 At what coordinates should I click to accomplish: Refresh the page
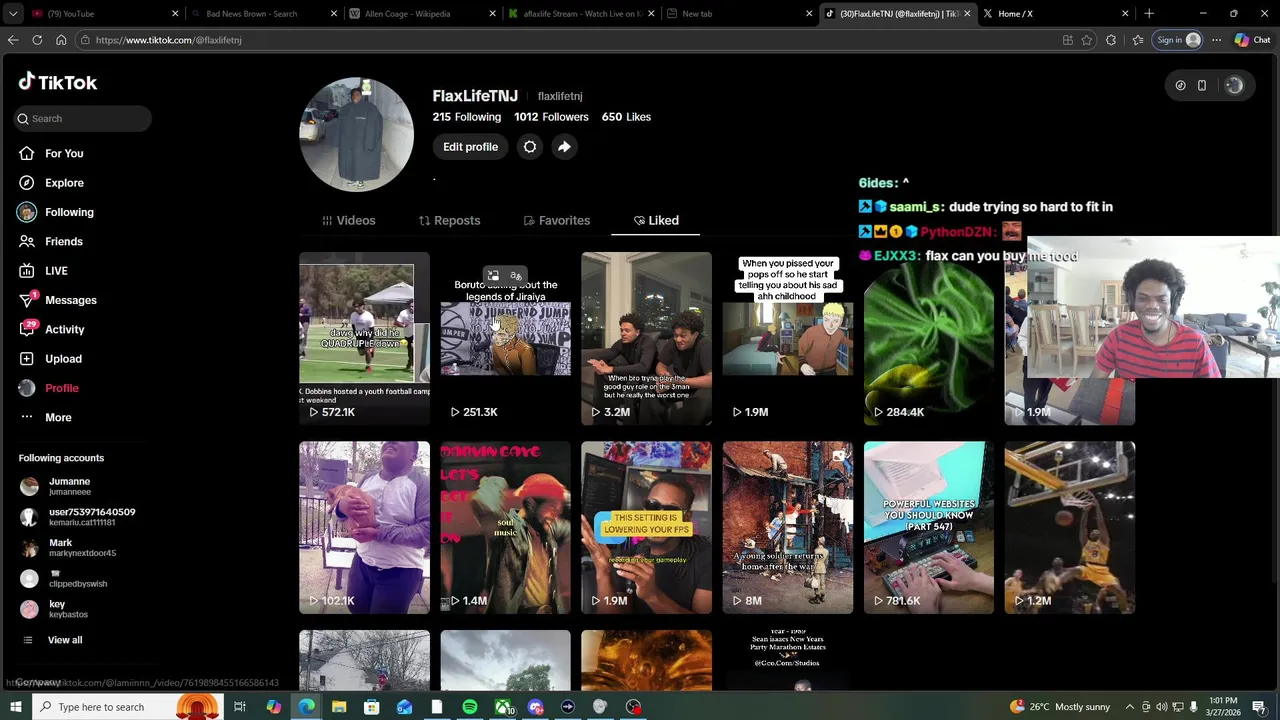[x=37, y=40]
